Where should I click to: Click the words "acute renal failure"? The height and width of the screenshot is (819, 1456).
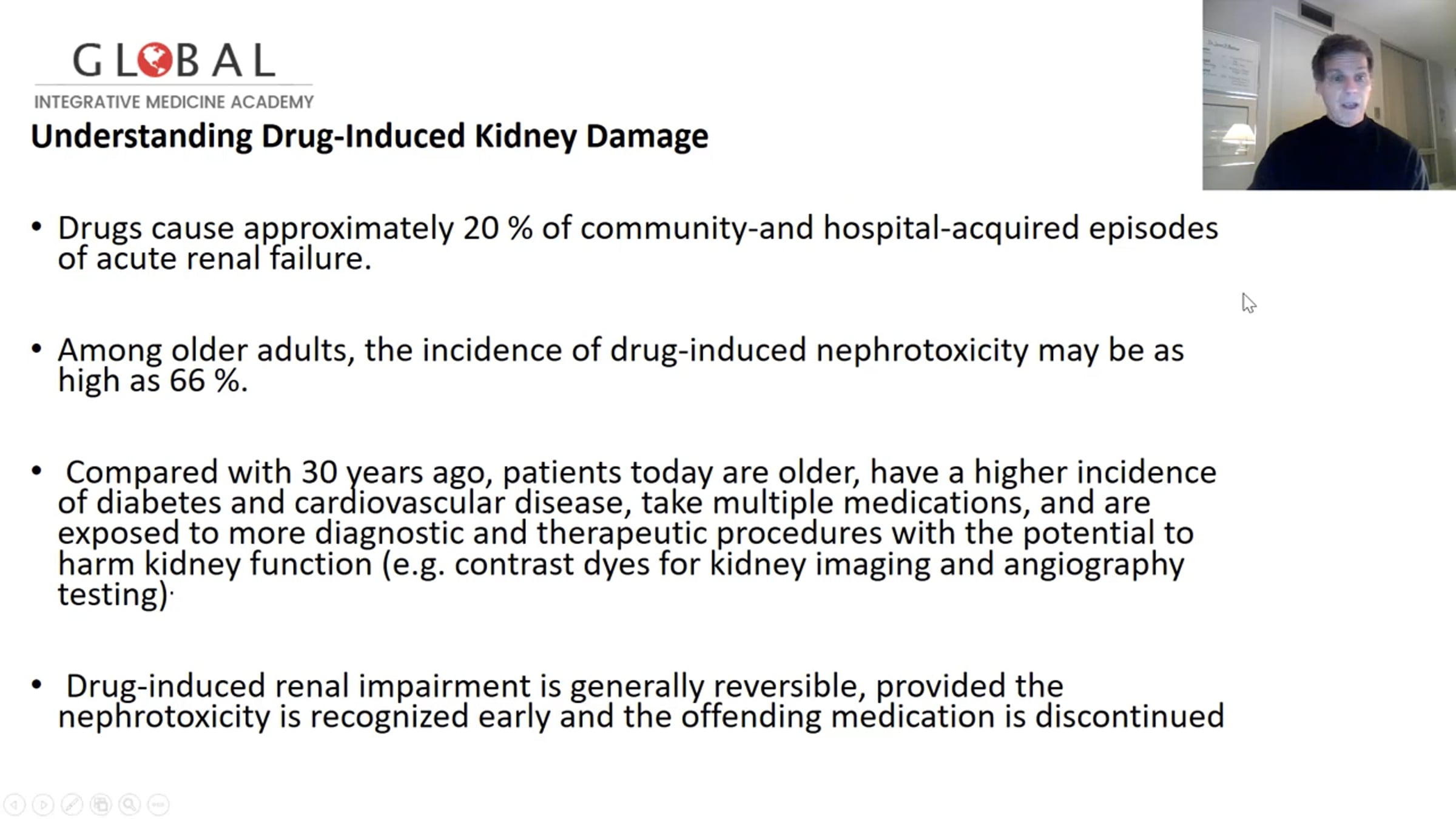pos(232,259)
